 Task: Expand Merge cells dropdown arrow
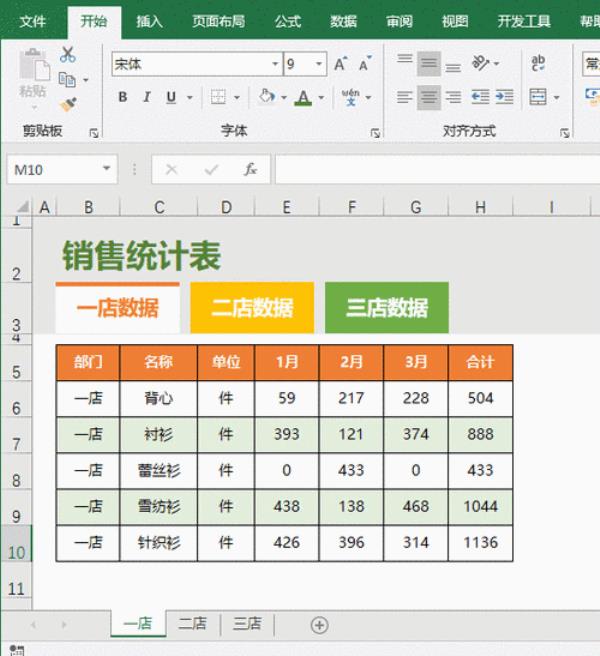[x=556, y=97]
